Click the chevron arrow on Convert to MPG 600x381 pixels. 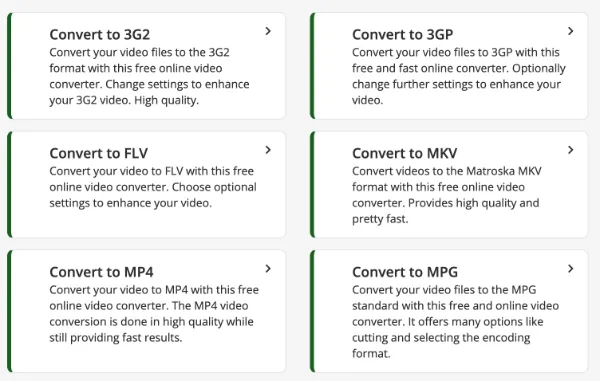click(571, 269)
